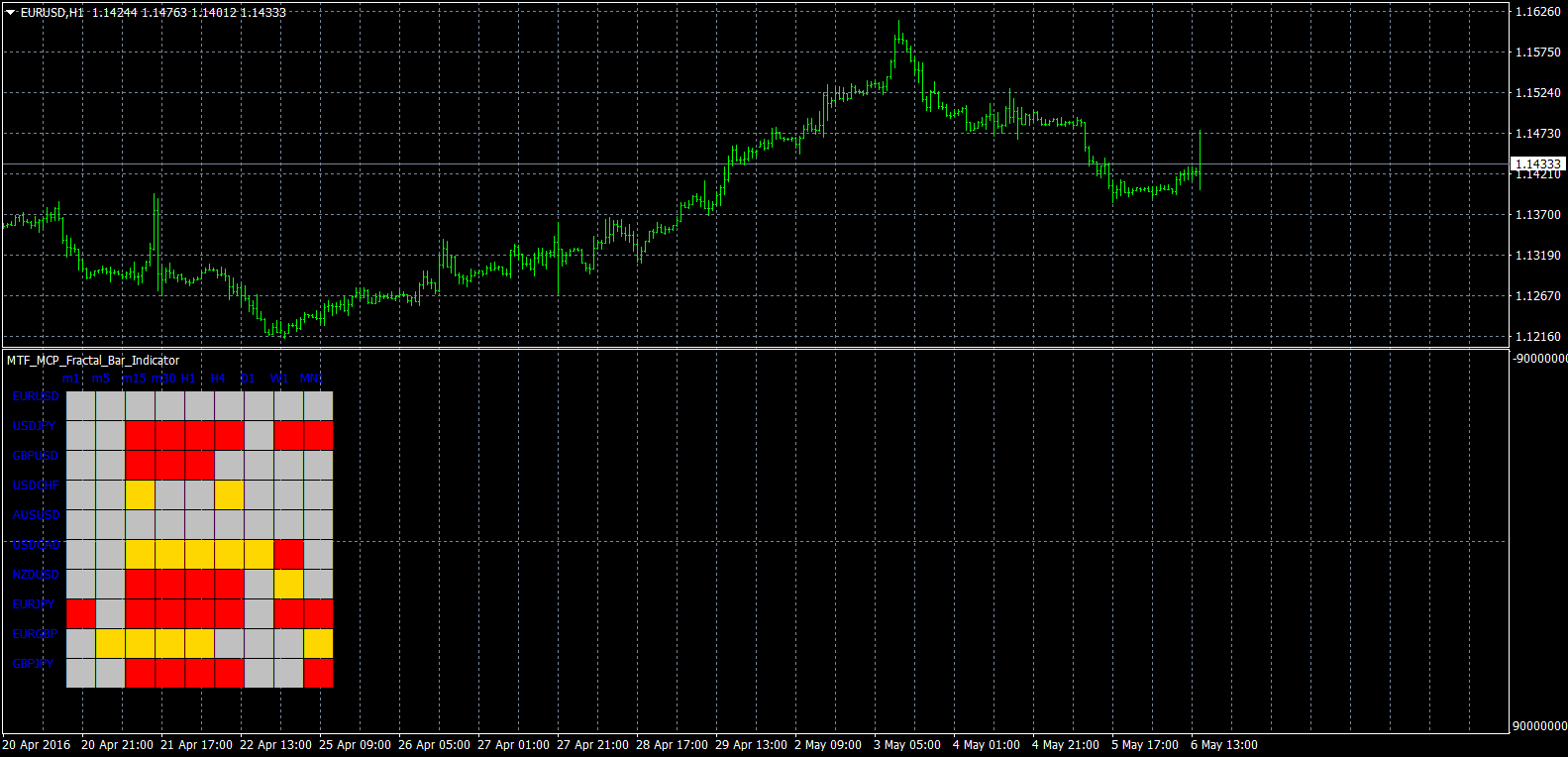1568x757 pixels.
Task: Click the 1.14730 price scale label
Action: [1538, 134]
